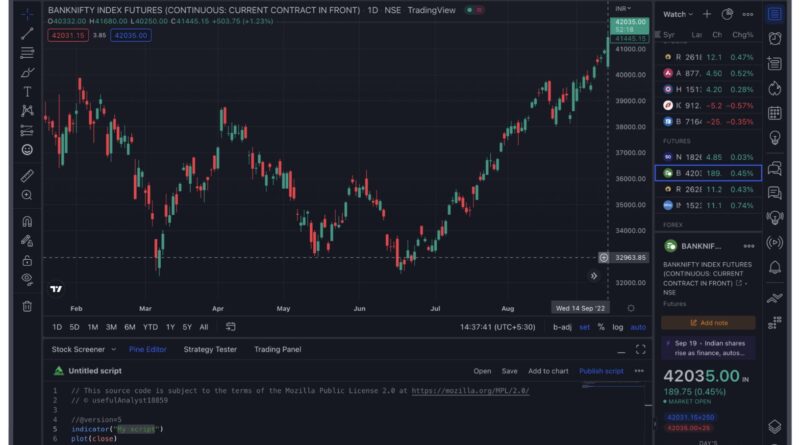Image resolution: width=800 pixels, height=445 pixels.
Task: Select the All time range
Action: coord(204,327)
